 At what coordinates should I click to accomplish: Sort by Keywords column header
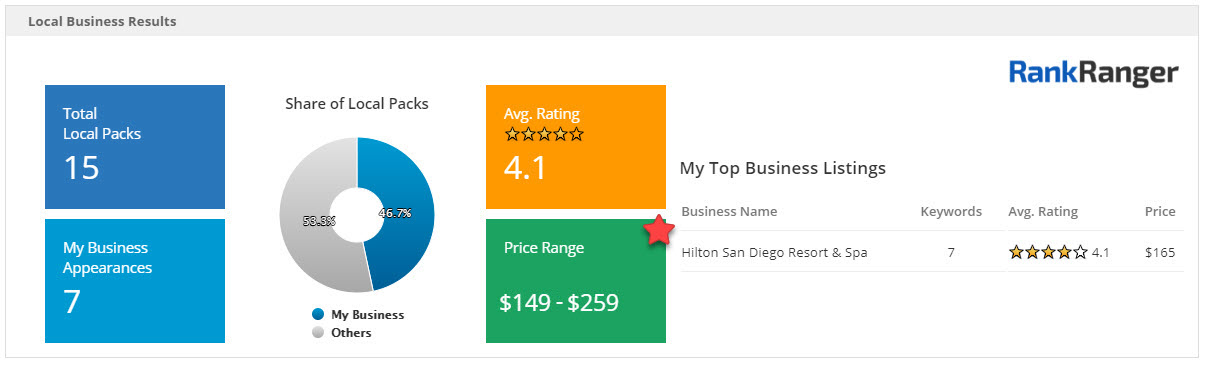tap(951, 212)
